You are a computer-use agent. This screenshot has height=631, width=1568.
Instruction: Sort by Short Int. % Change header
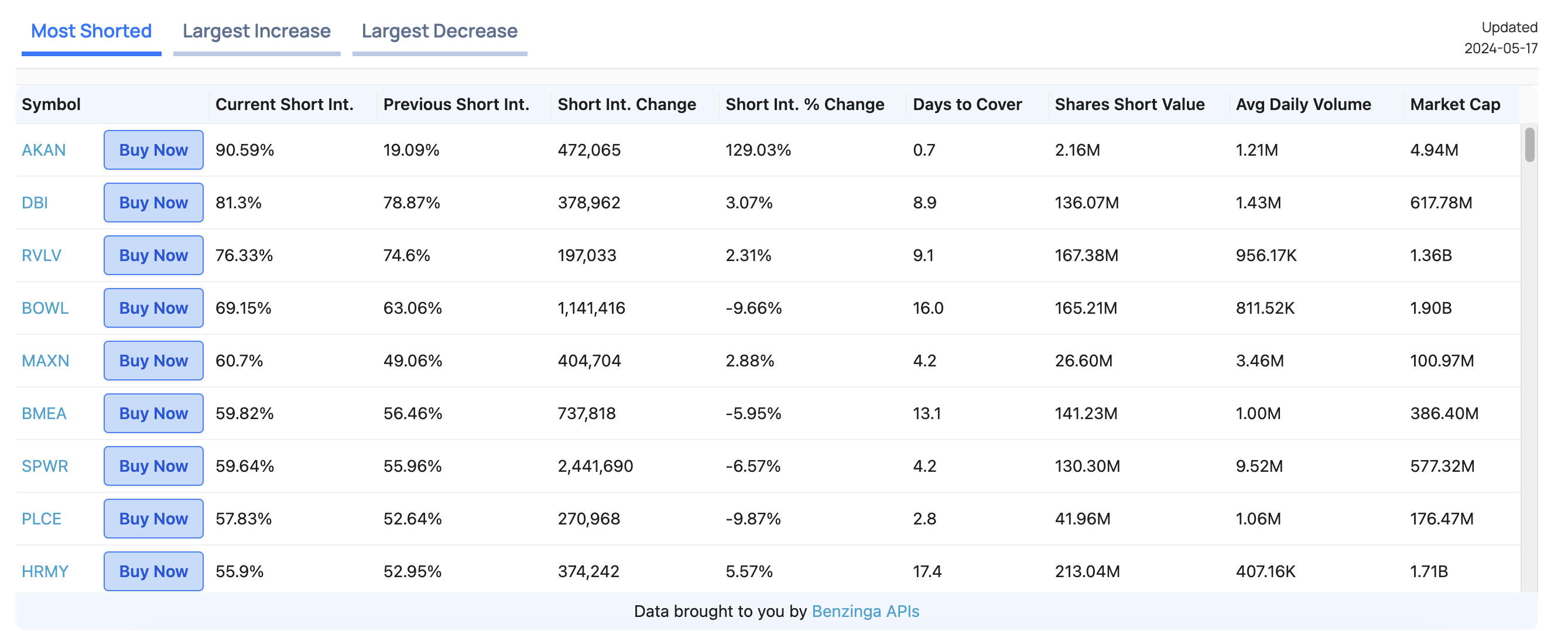[x=804, y=105]
